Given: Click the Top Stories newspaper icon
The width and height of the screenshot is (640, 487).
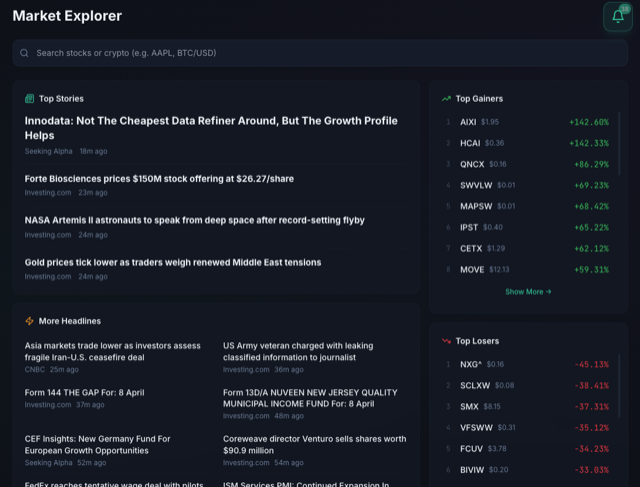Looking at the screenshot, I should coord(29,98).
